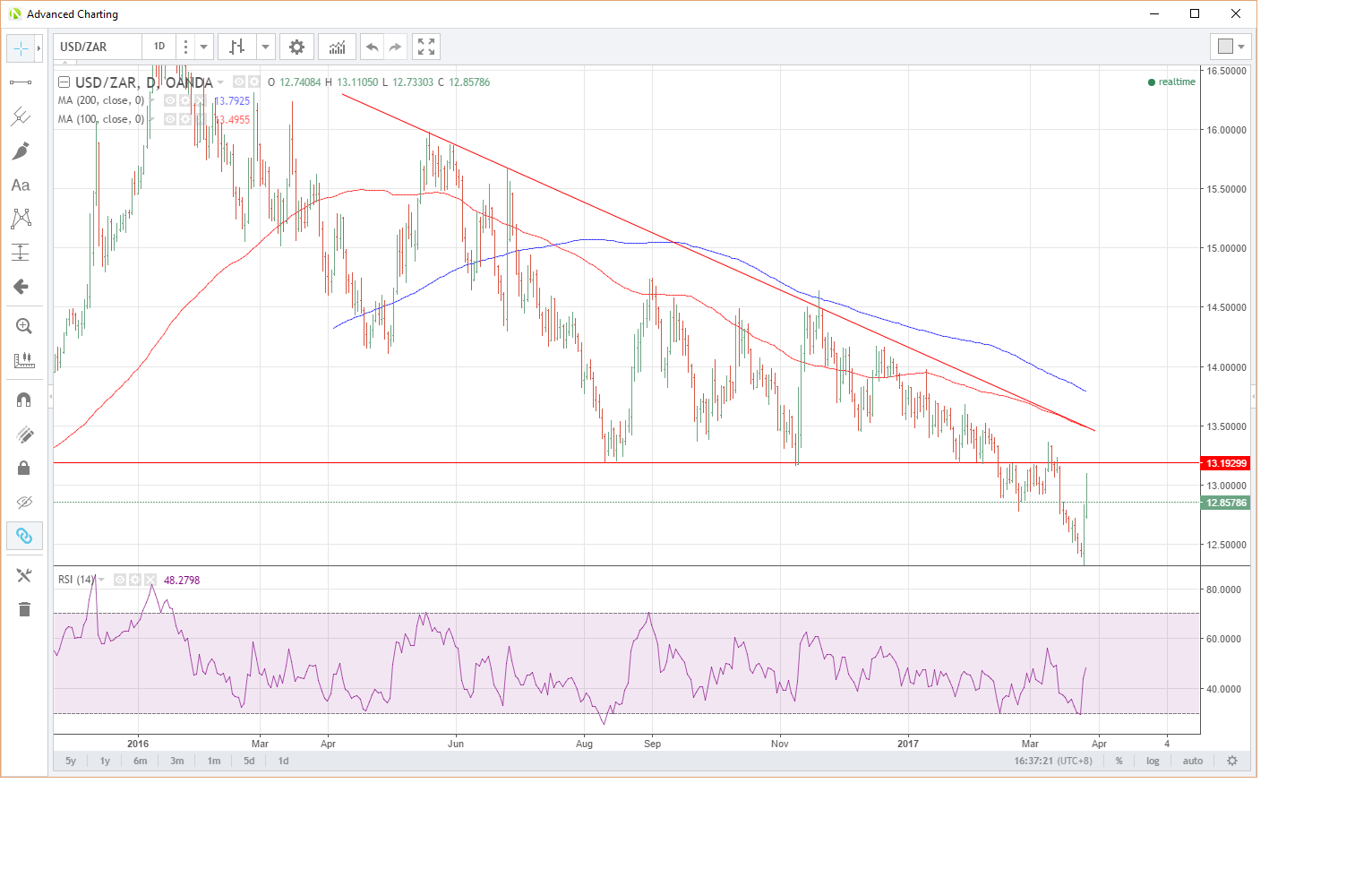Toggle stay in drawing mode pencil

(24, 435)
